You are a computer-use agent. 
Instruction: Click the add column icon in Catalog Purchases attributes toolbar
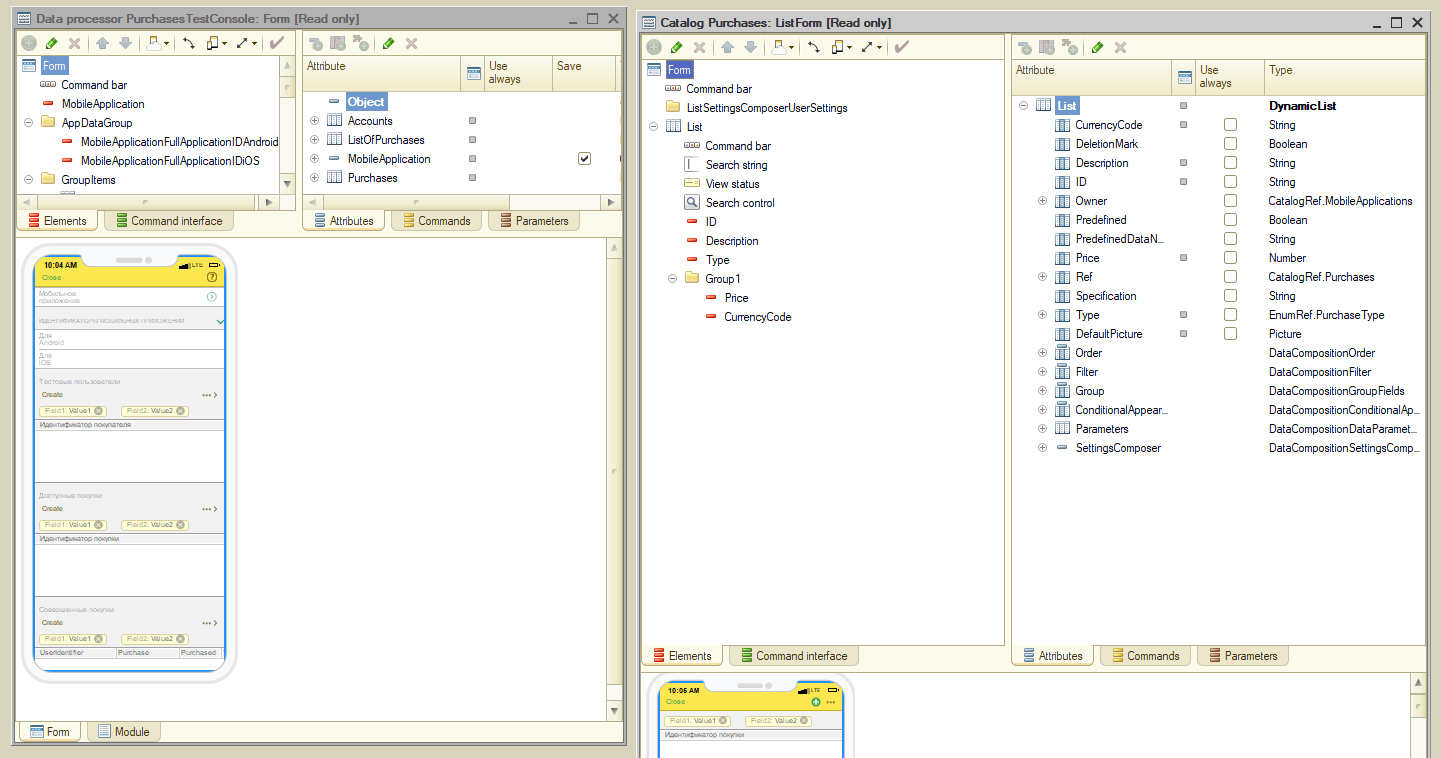(1047, 47)
